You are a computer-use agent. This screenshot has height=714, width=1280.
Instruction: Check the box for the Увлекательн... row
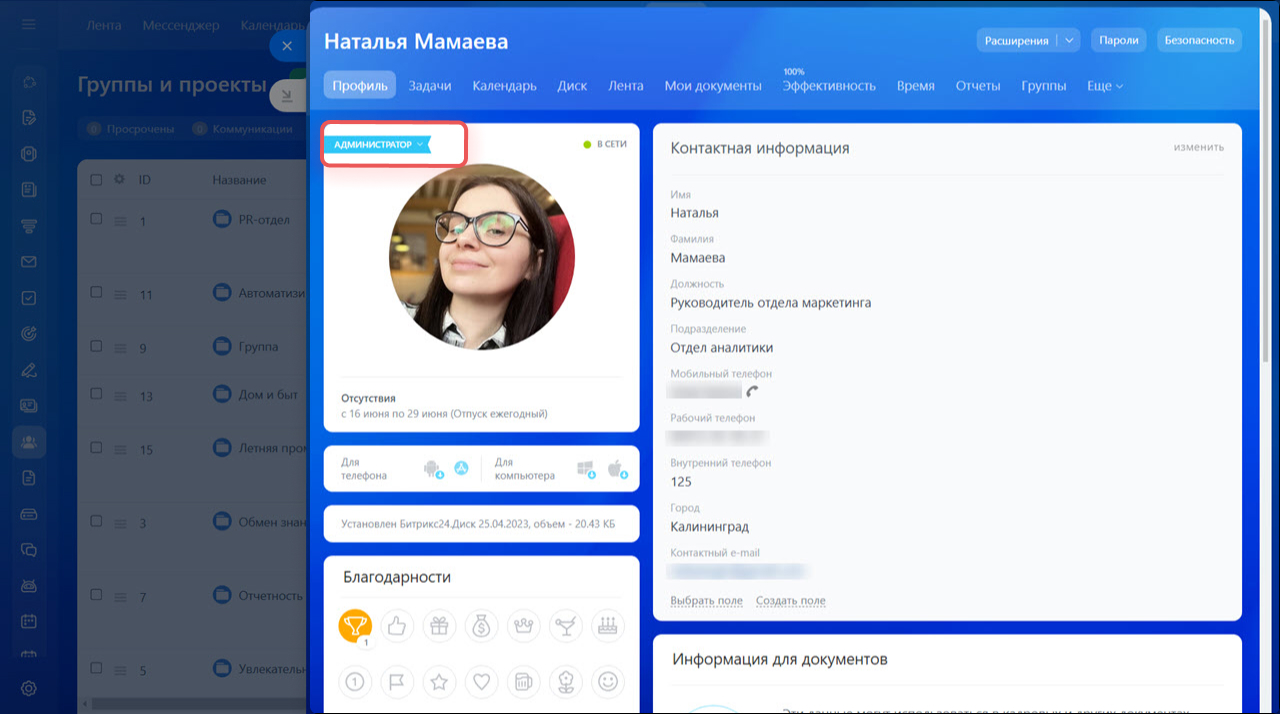pyautogui.click(x=96, y=668)
